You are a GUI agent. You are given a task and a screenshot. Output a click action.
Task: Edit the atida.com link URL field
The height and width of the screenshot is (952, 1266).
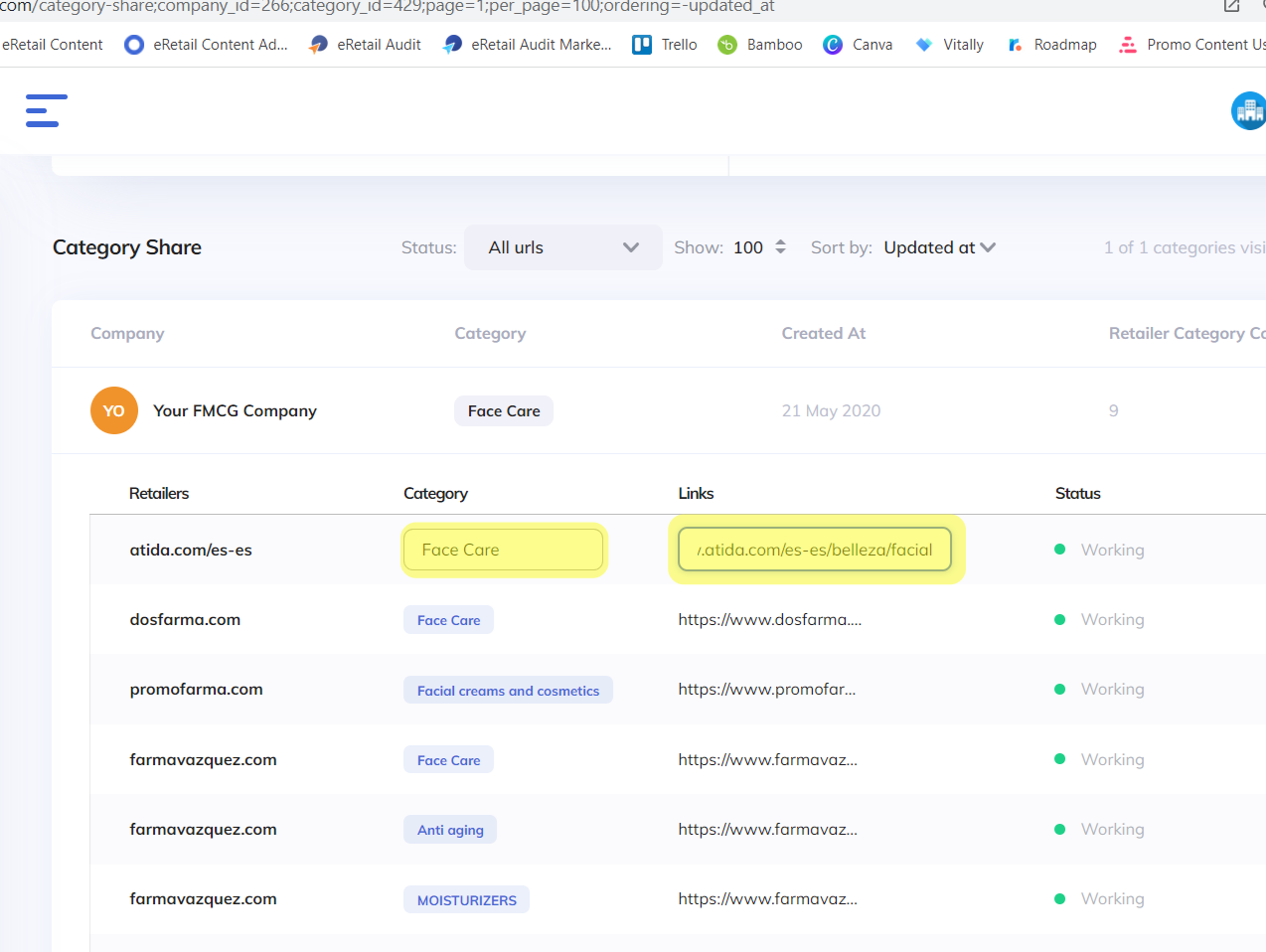(814, 550)
